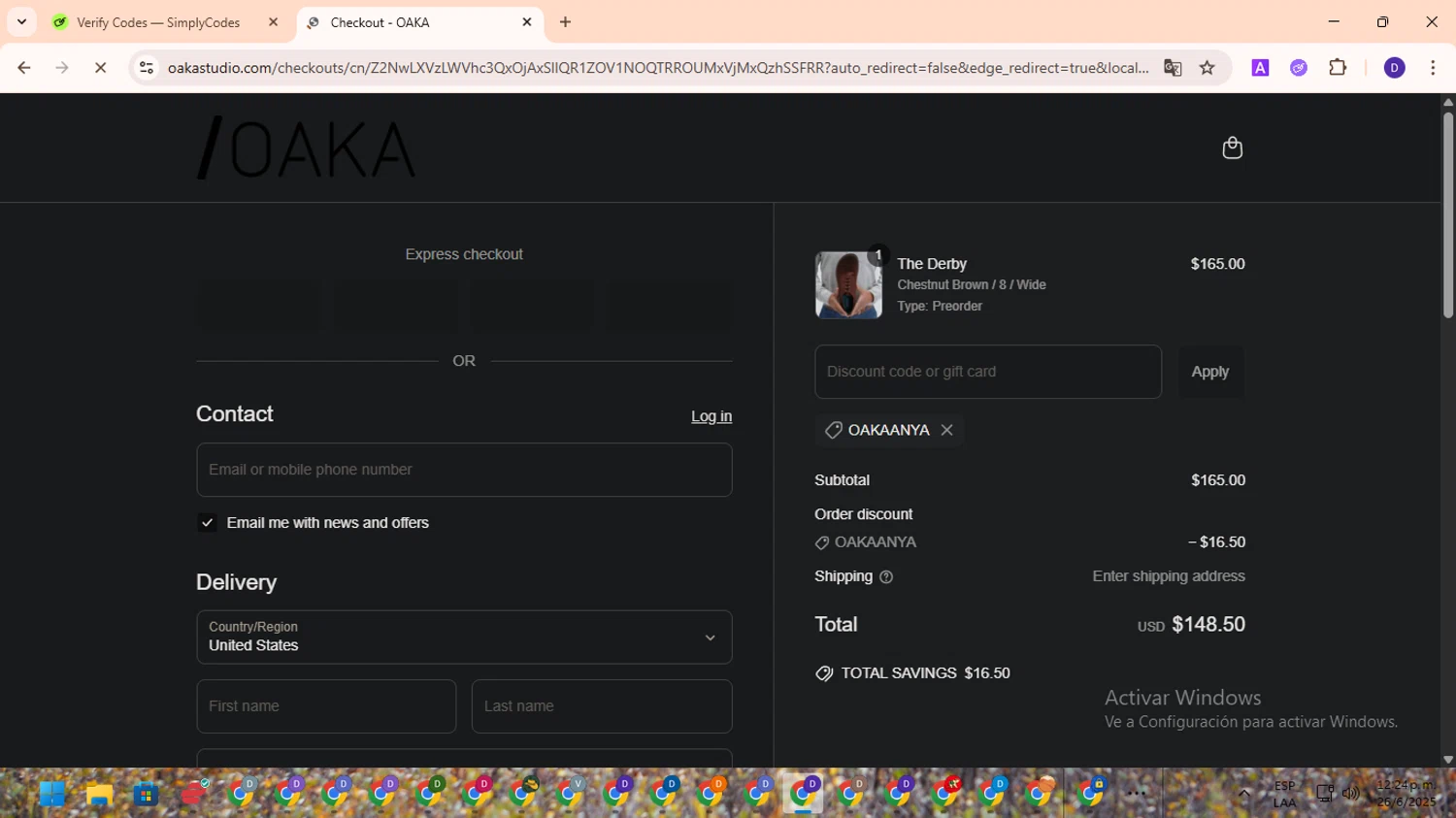Click Enter shipping address text

tap(1169, 576)
